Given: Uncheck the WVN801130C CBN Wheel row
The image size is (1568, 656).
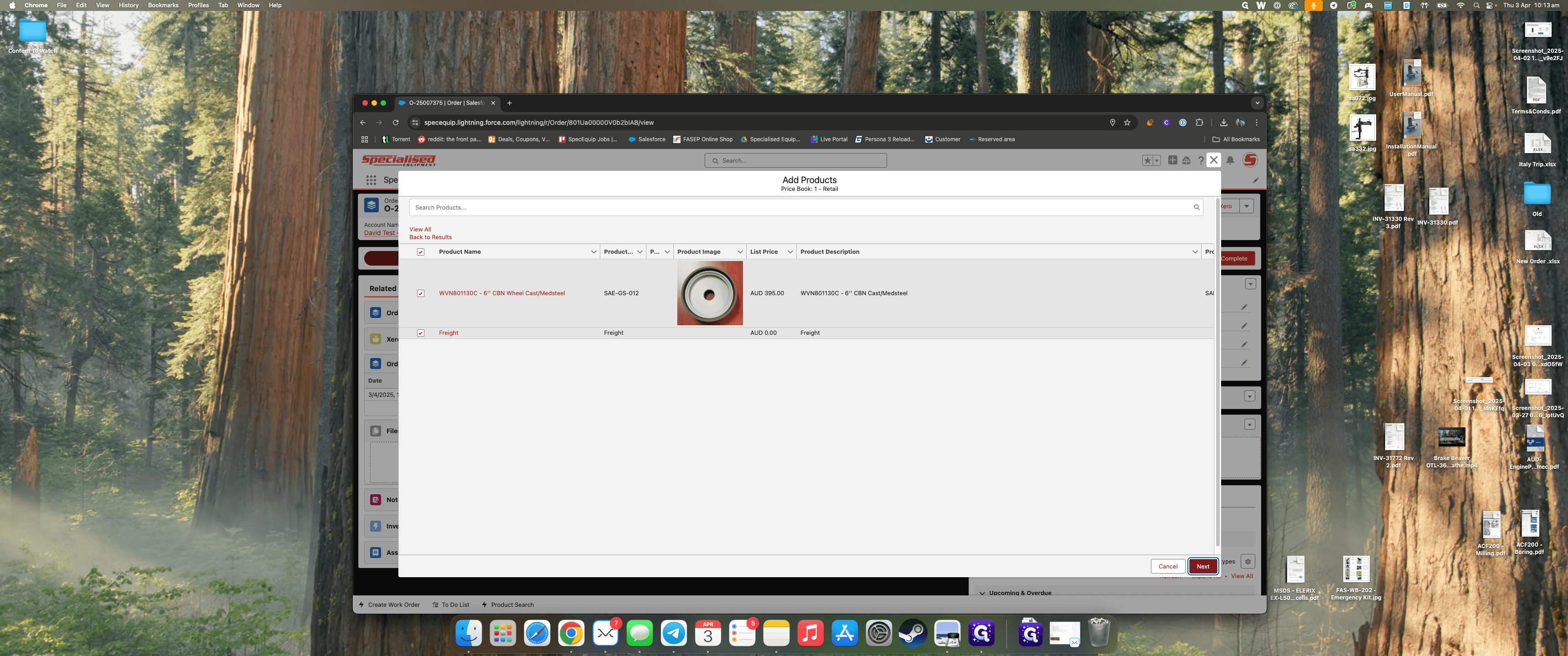Looking at the screenshot, I should point(421,293).
